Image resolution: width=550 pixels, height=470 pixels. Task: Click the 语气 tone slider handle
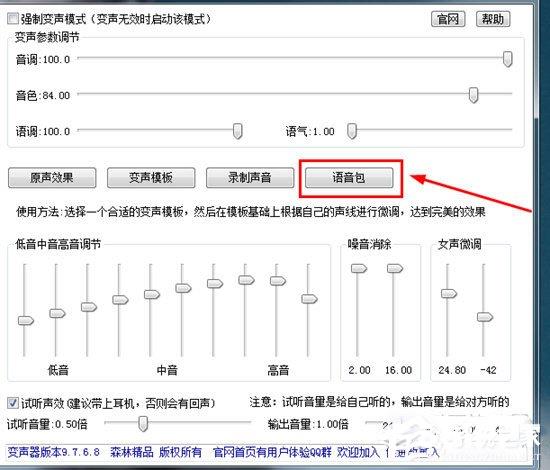click(x=352, y=131)
